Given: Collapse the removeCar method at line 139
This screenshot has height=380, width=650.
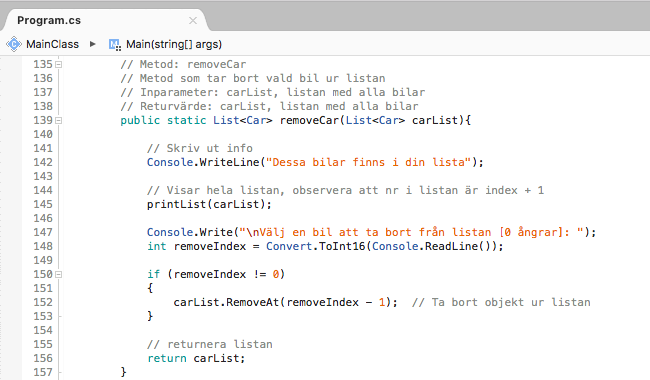Looking at the screenshot, I should (x=58, y=120).
